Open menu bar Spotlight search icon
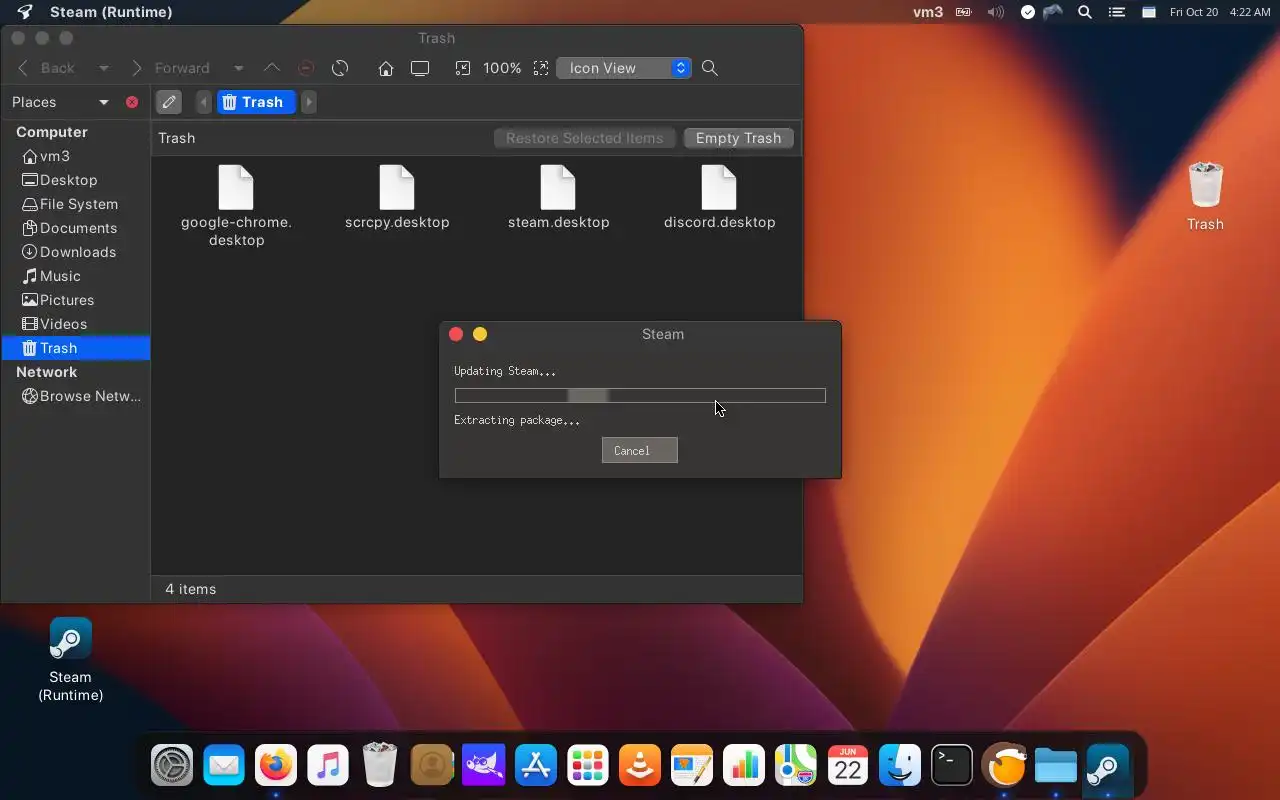This screenshot has width=1280, height=800. pyautogui.click(x=1085, y=12)
